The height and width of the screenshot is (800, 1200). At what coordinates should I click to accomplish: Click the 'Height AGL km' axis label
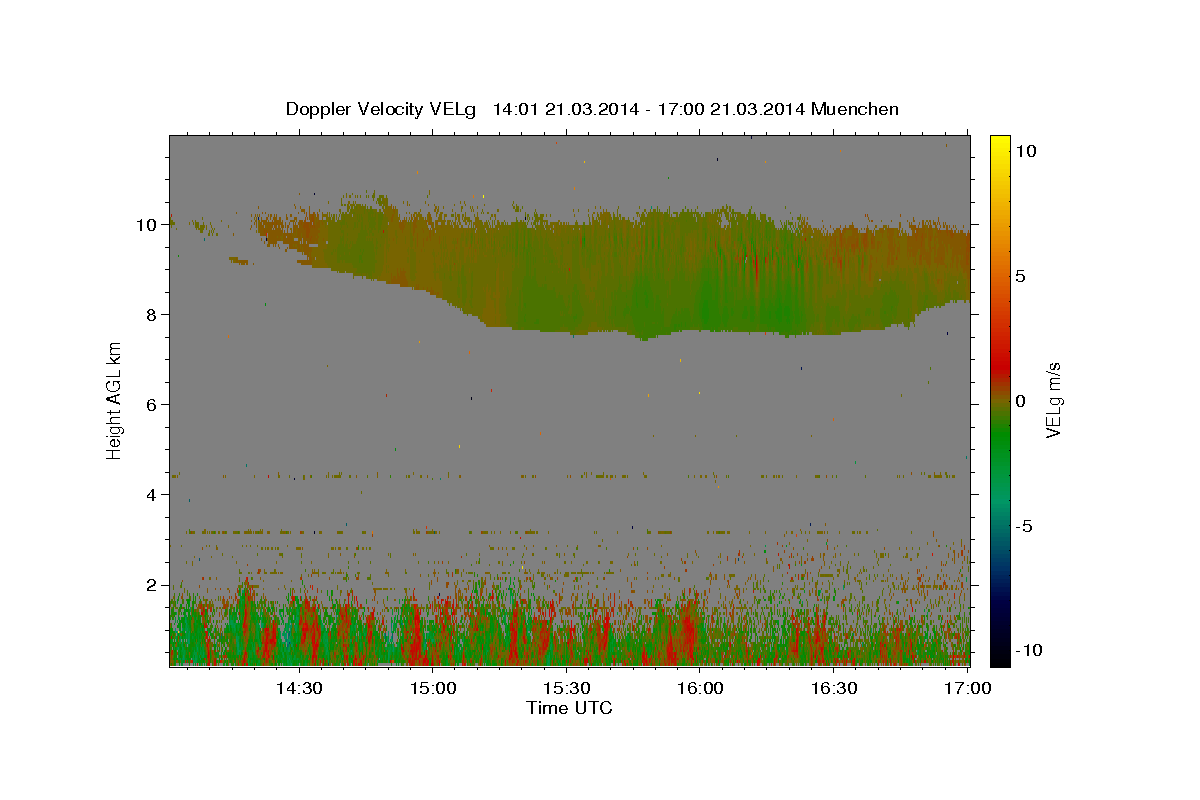point(115,400)
